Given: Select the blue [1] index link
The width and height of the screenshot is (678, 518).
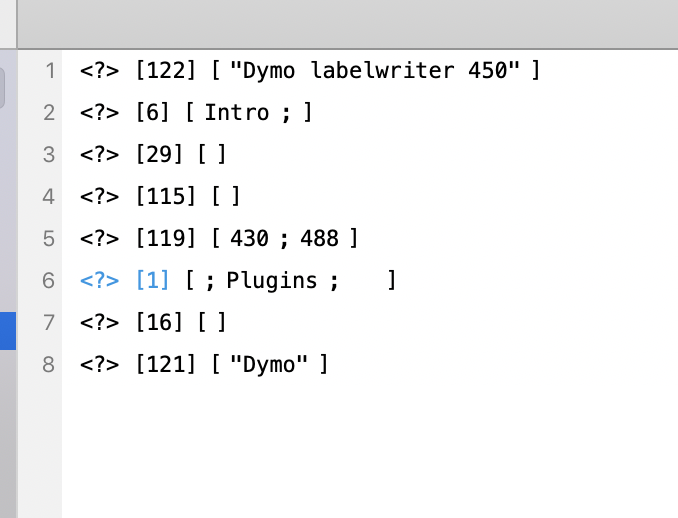Looking at the screenshot, I should (x=152, y=280).
